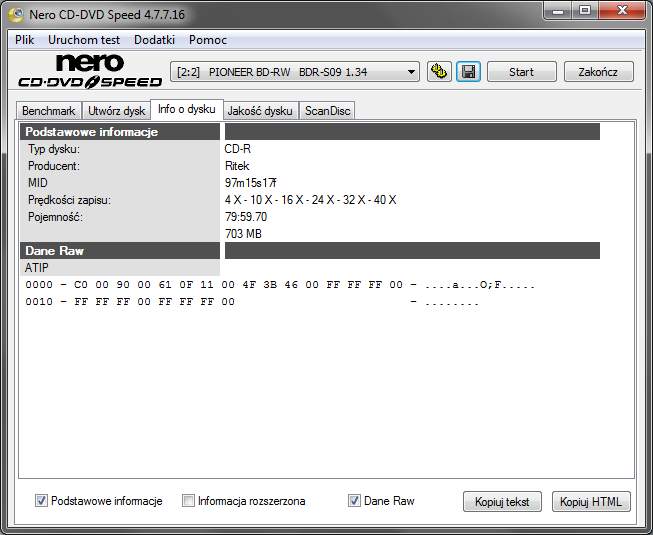Click the Producent label
The image size is (653, 535).
point(54,166)
